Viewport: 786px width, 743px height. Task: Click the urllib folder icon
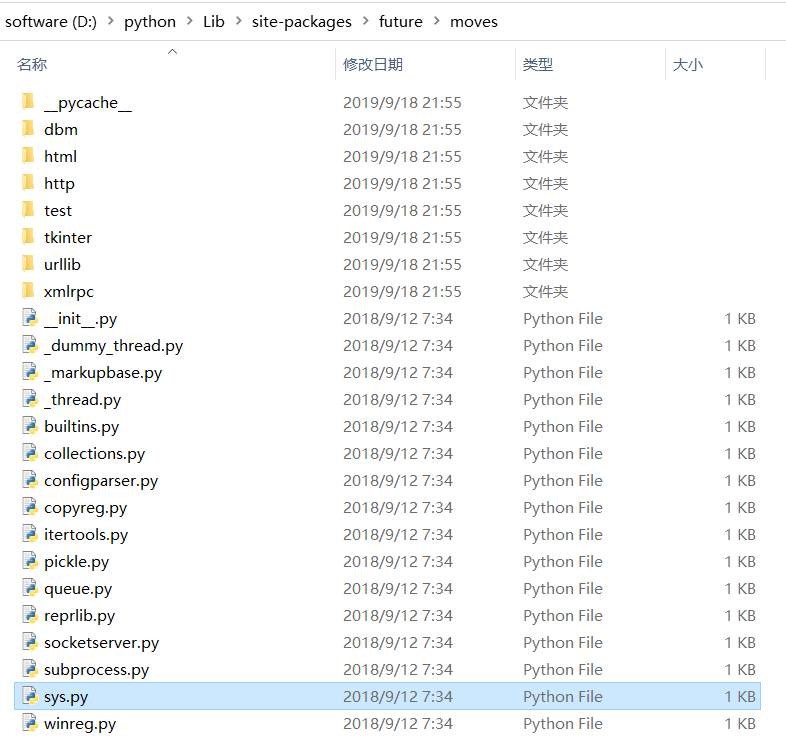(x=29, y=264)
